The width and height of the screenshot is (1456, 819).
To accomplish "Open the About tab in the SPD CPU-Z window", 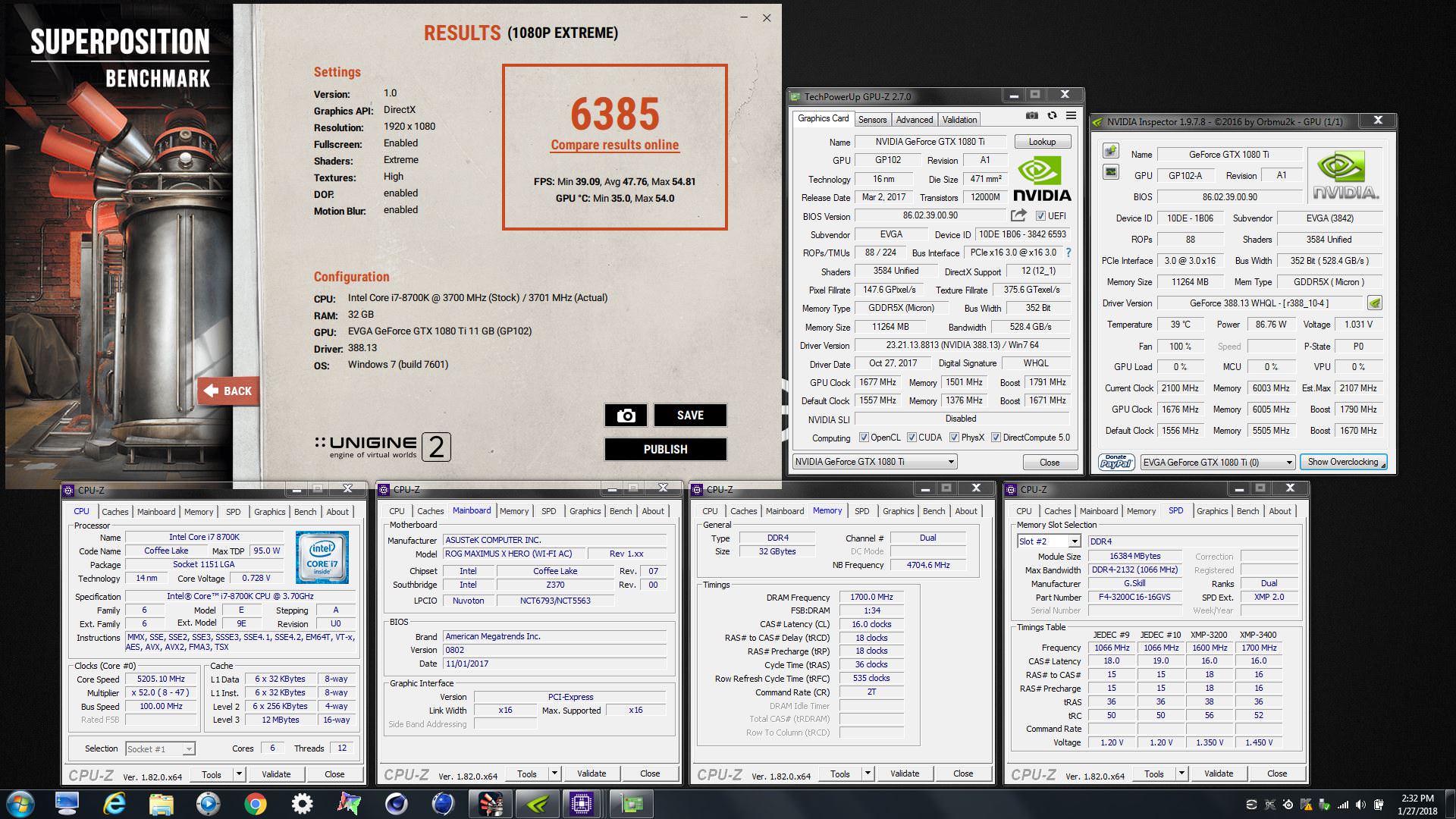I will [x=1280, y=511].
